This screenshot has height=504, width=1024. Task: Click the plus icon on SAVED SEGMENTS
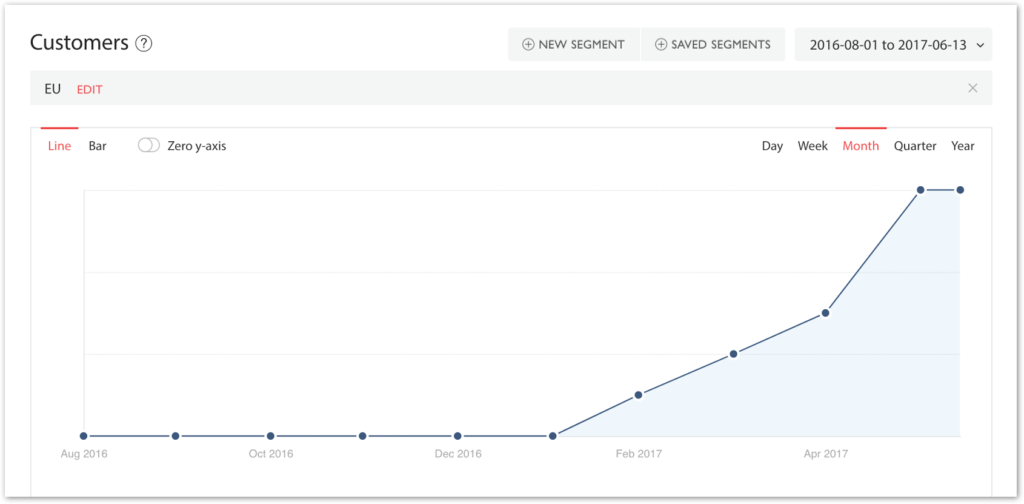pyautogui.click(x=661, y=44)
